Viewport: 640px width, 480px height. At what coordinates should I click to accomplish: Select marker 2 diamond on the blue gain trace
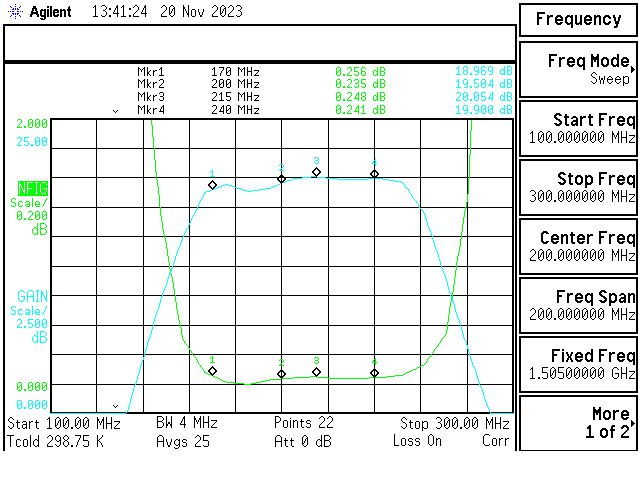pyautogui.click(x=281, y=178)
